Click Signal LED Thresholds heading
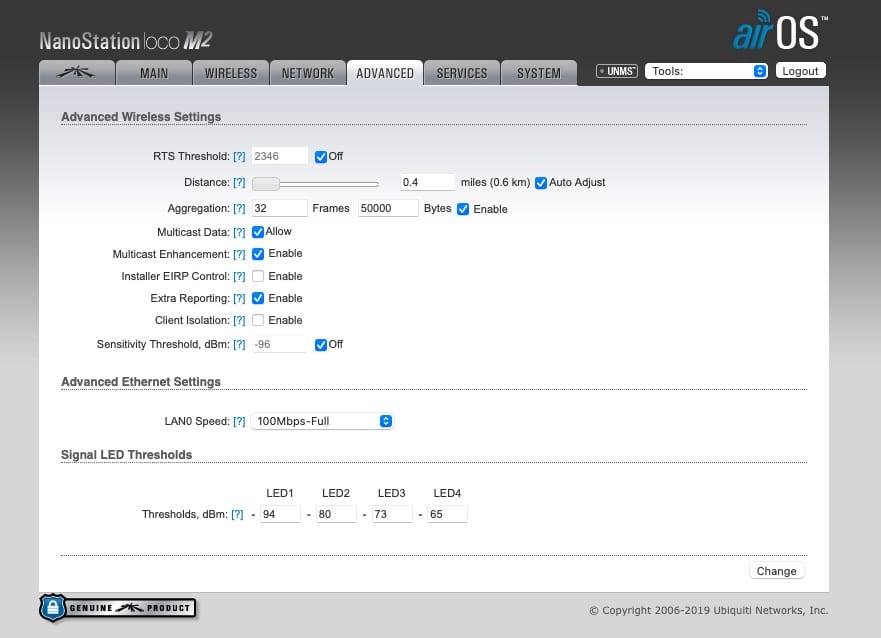Screen dimensions: 881x638 tap(126, 455)
